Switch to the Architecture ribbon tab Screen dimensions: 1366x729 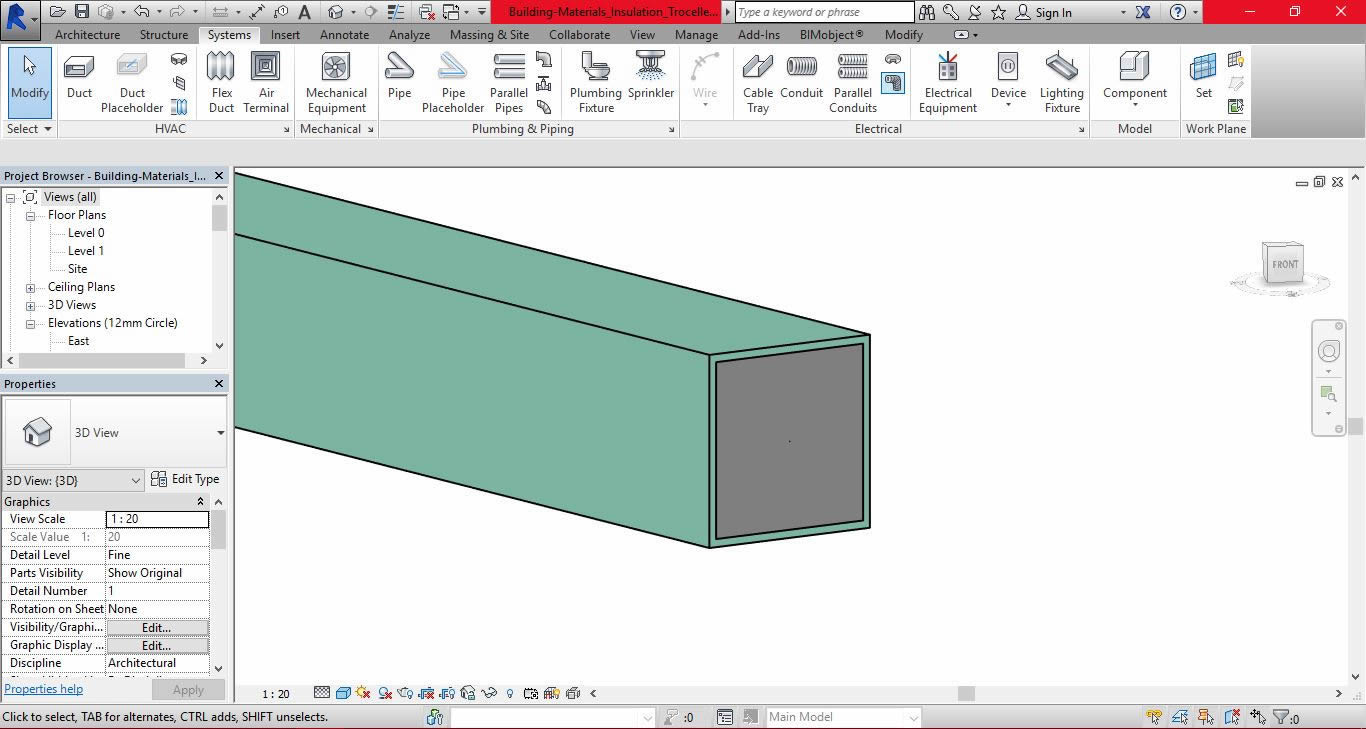88,34
